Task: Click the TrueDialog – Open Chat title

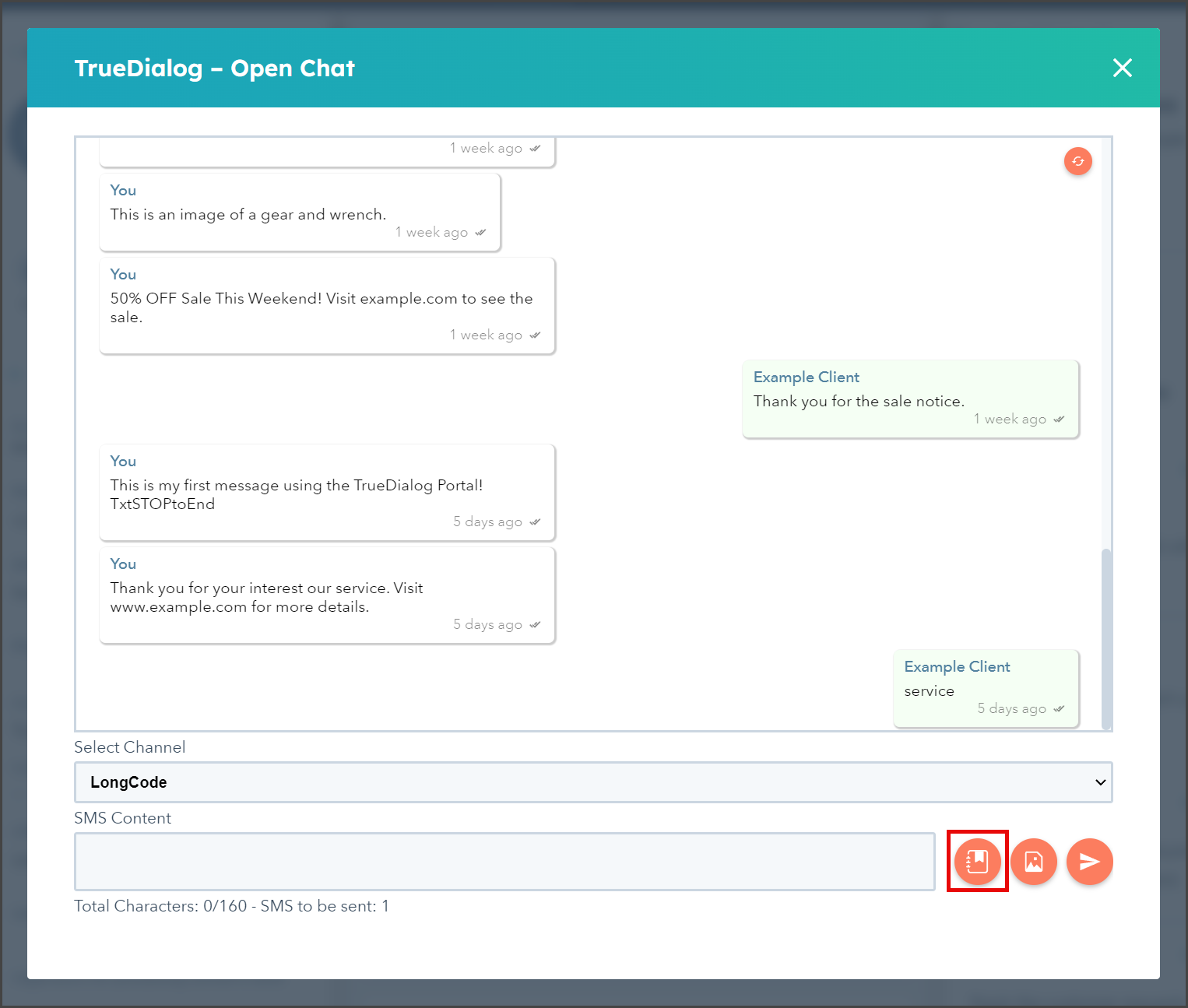Action: 215,68
